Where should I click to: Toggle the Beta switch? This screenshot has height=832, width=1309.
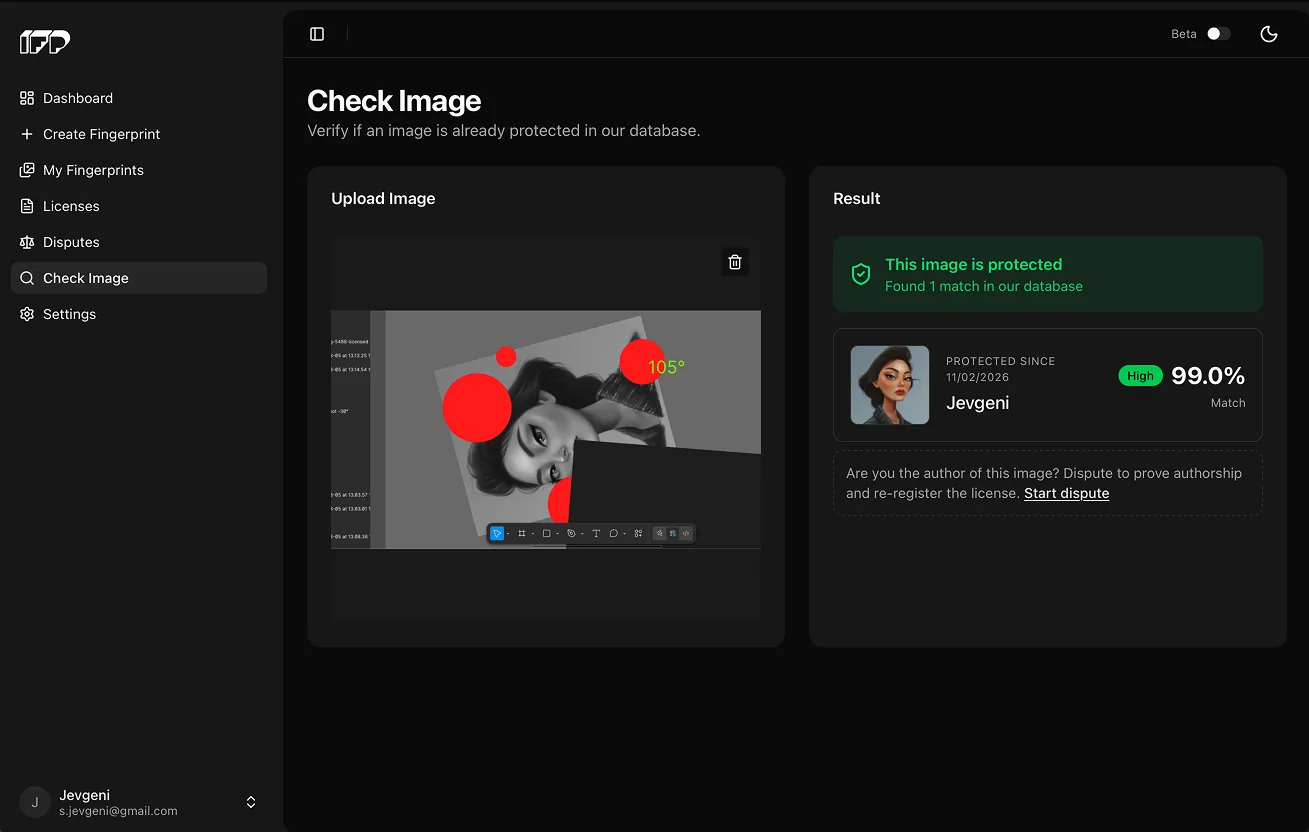(x=1218, y=34)
